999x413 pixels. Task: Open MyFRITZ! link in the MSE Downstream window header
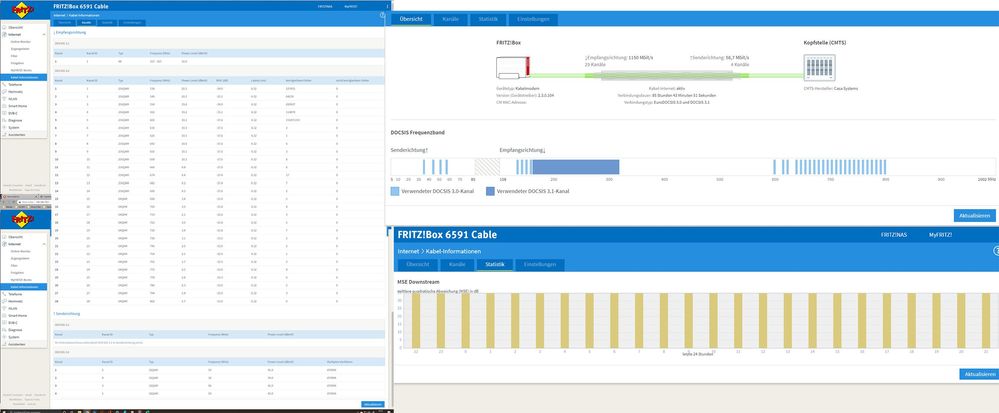(x=940, y=235)
